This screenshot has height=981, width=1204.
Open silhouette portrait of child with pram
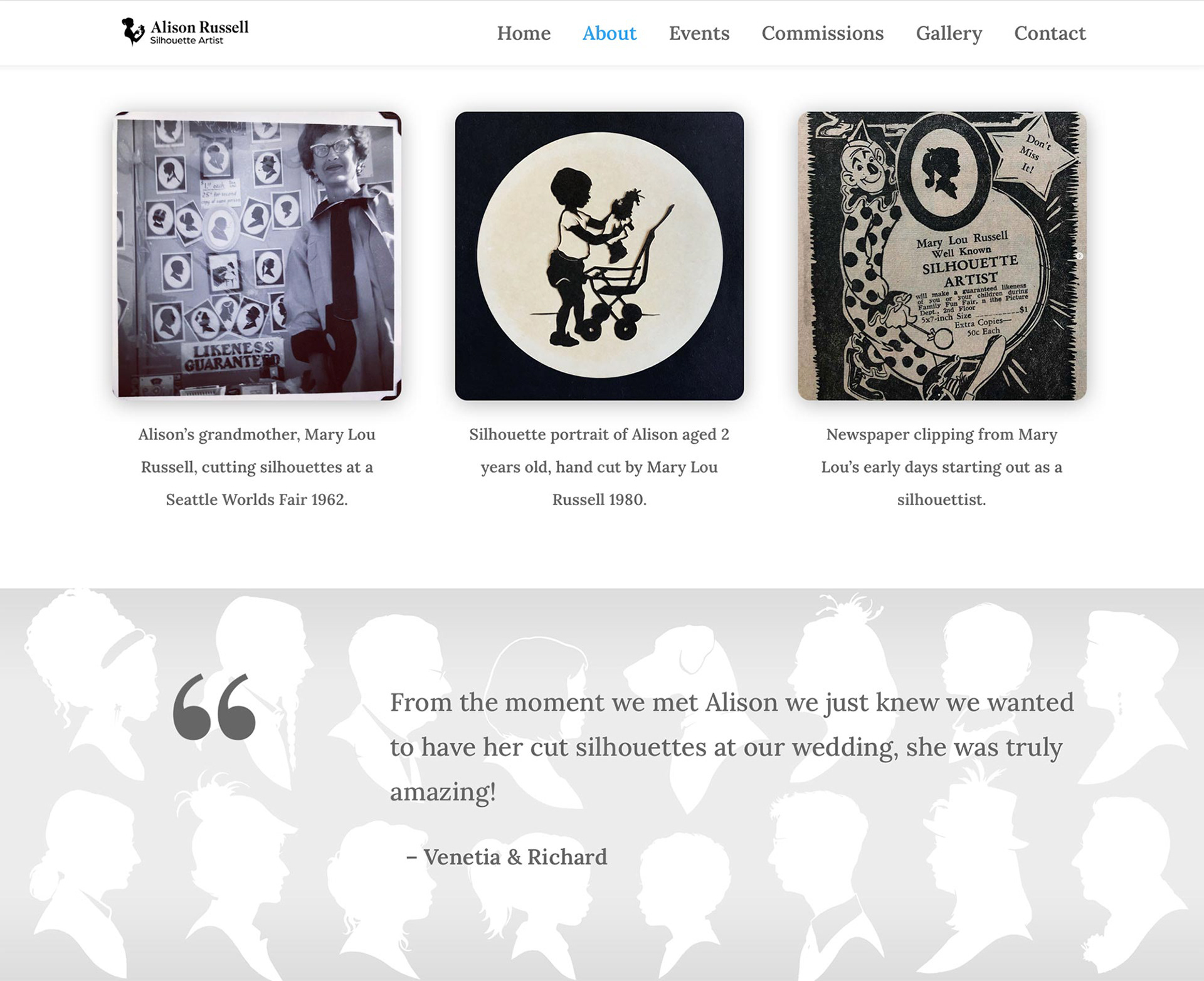click(599, 256)
